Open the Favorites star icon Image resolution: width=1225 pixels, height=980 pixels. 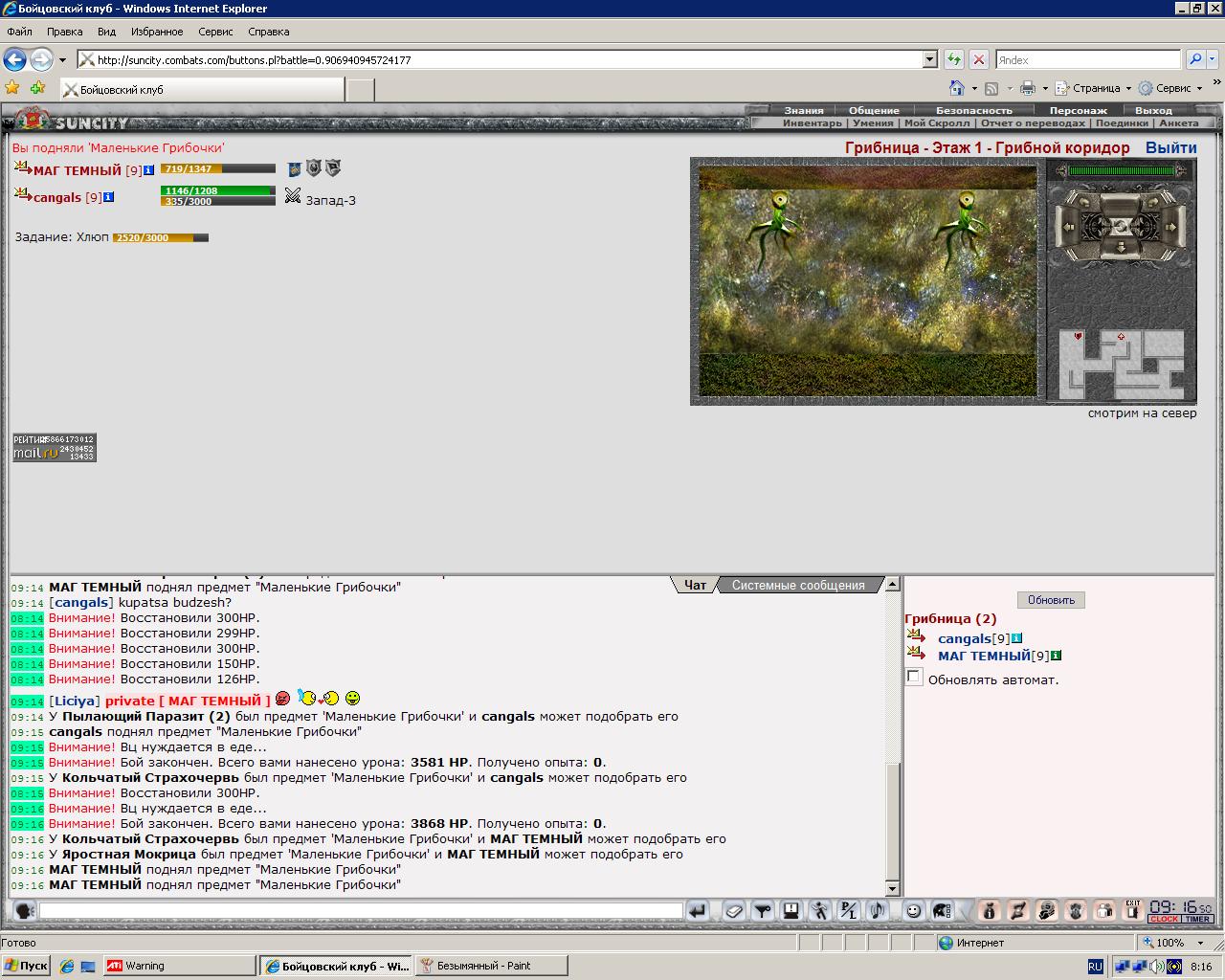12,88
